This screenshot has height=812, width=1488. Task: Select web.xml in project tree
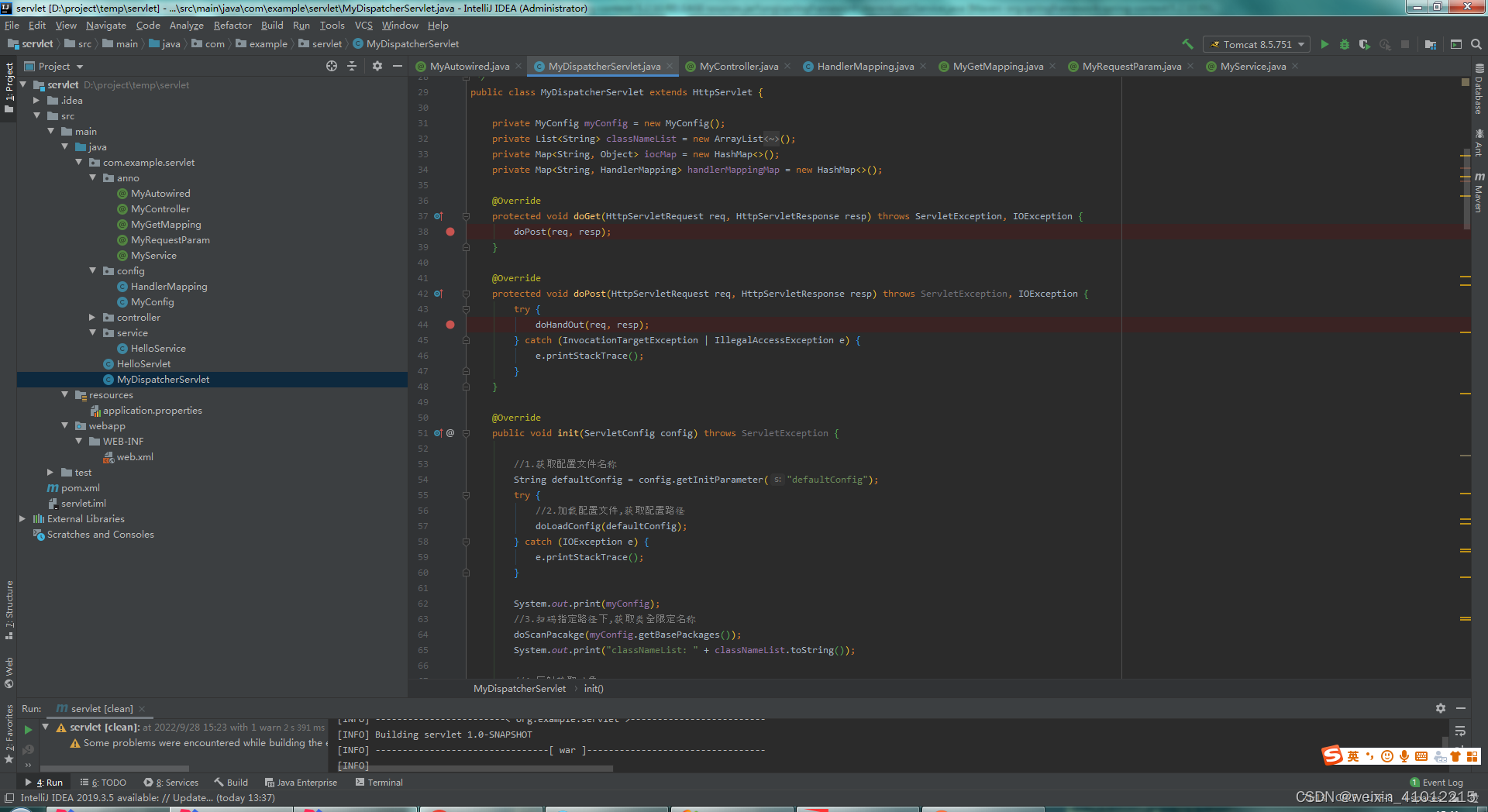(x=128, y=456)
